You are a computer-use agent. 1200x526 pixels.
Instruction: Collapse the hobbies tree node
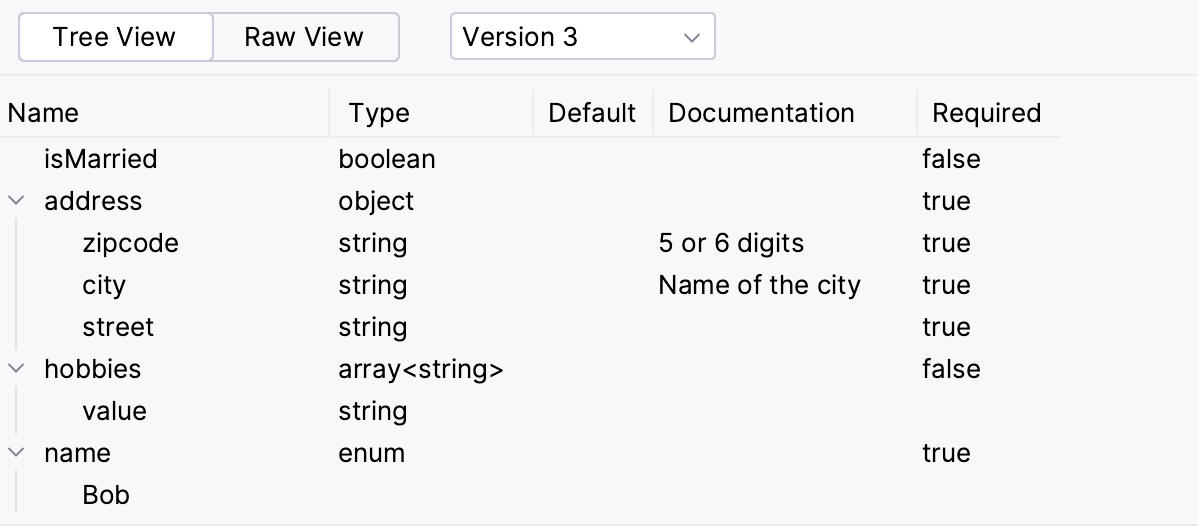(x=16, y=369)
